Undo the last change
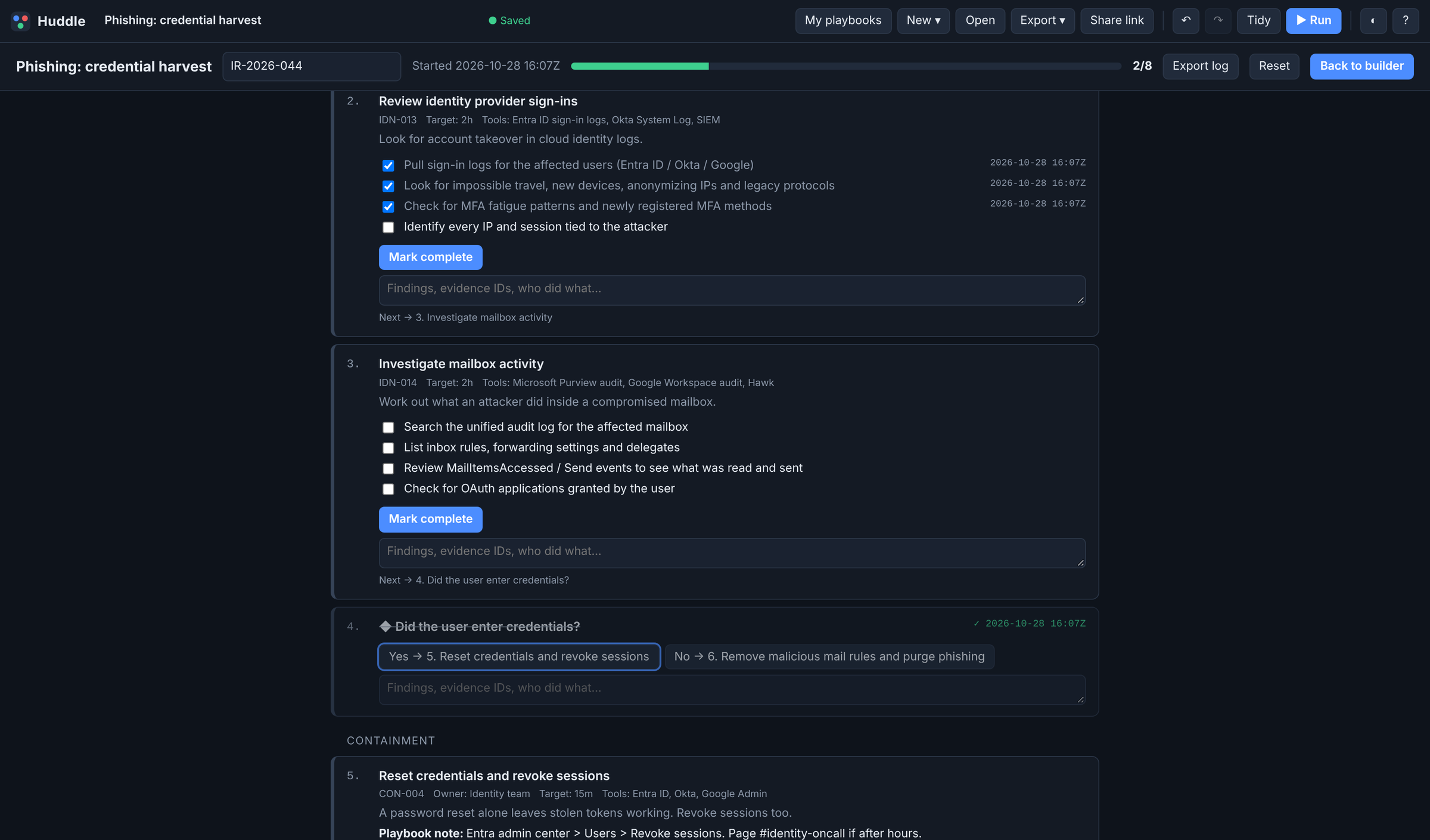 click(x=1186, y=21)
